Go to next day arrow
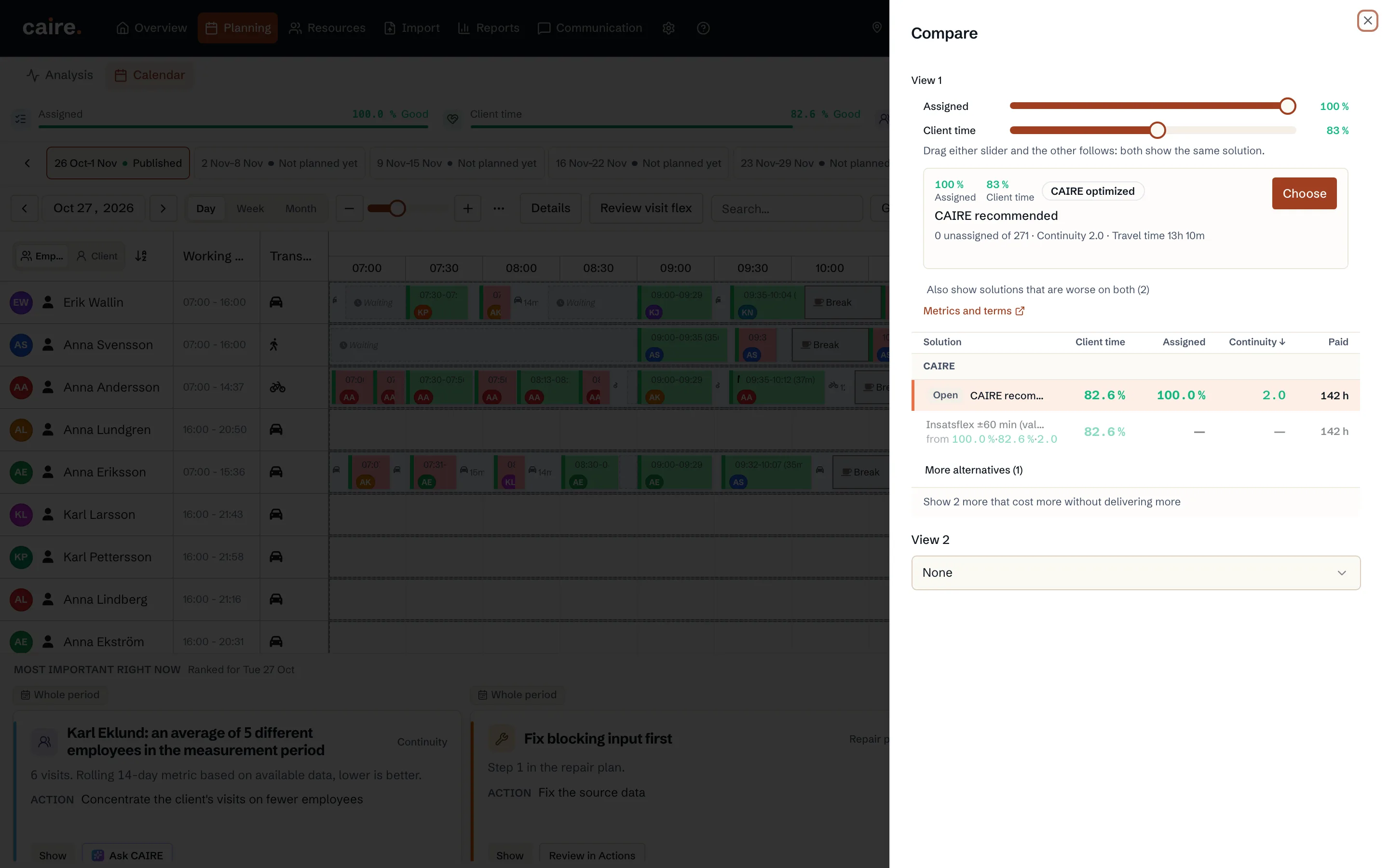The image size is (1389, 868). tap(163, 208)
